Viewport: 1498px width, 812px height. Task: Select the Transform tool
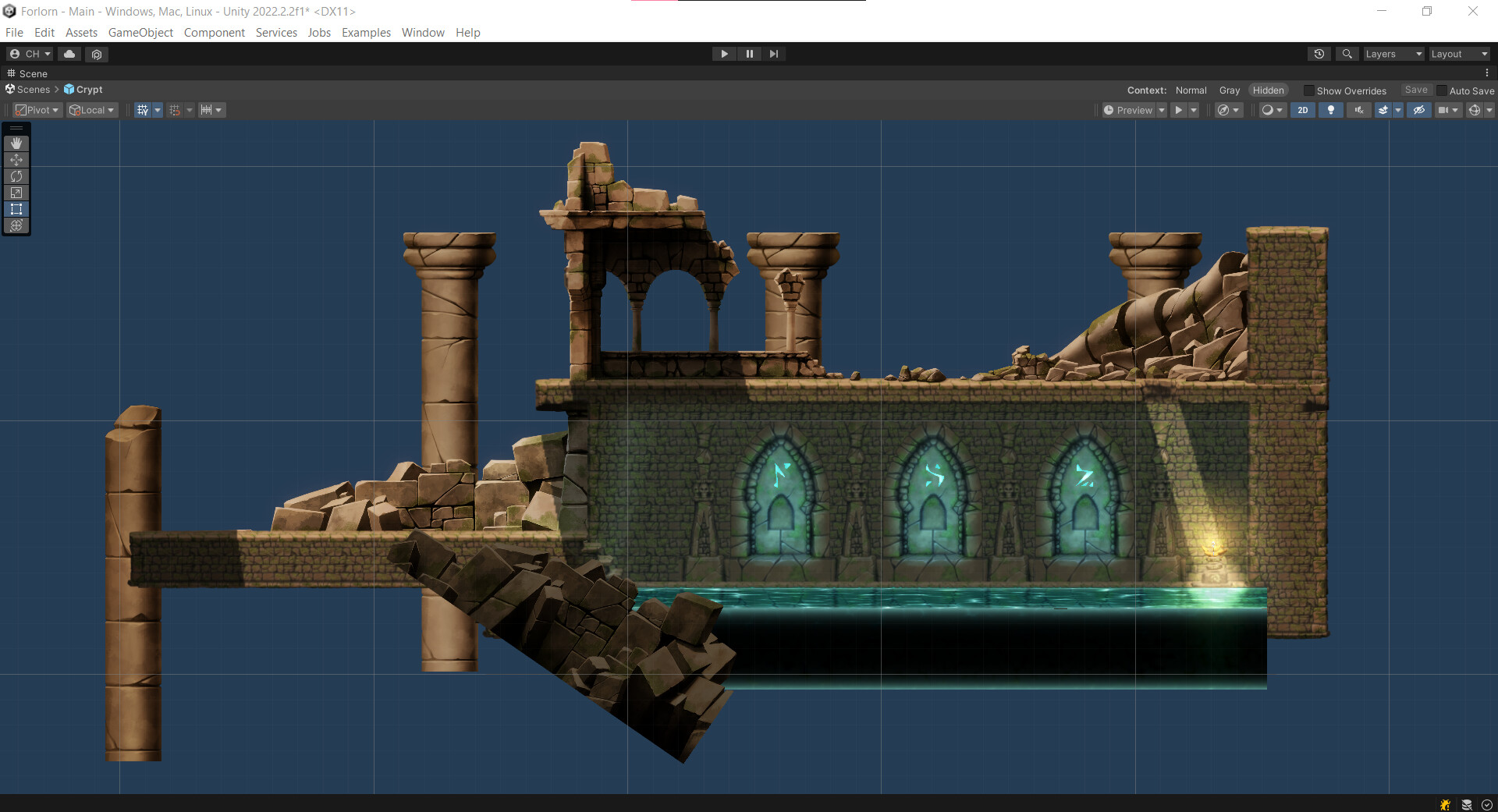[16, 225]
